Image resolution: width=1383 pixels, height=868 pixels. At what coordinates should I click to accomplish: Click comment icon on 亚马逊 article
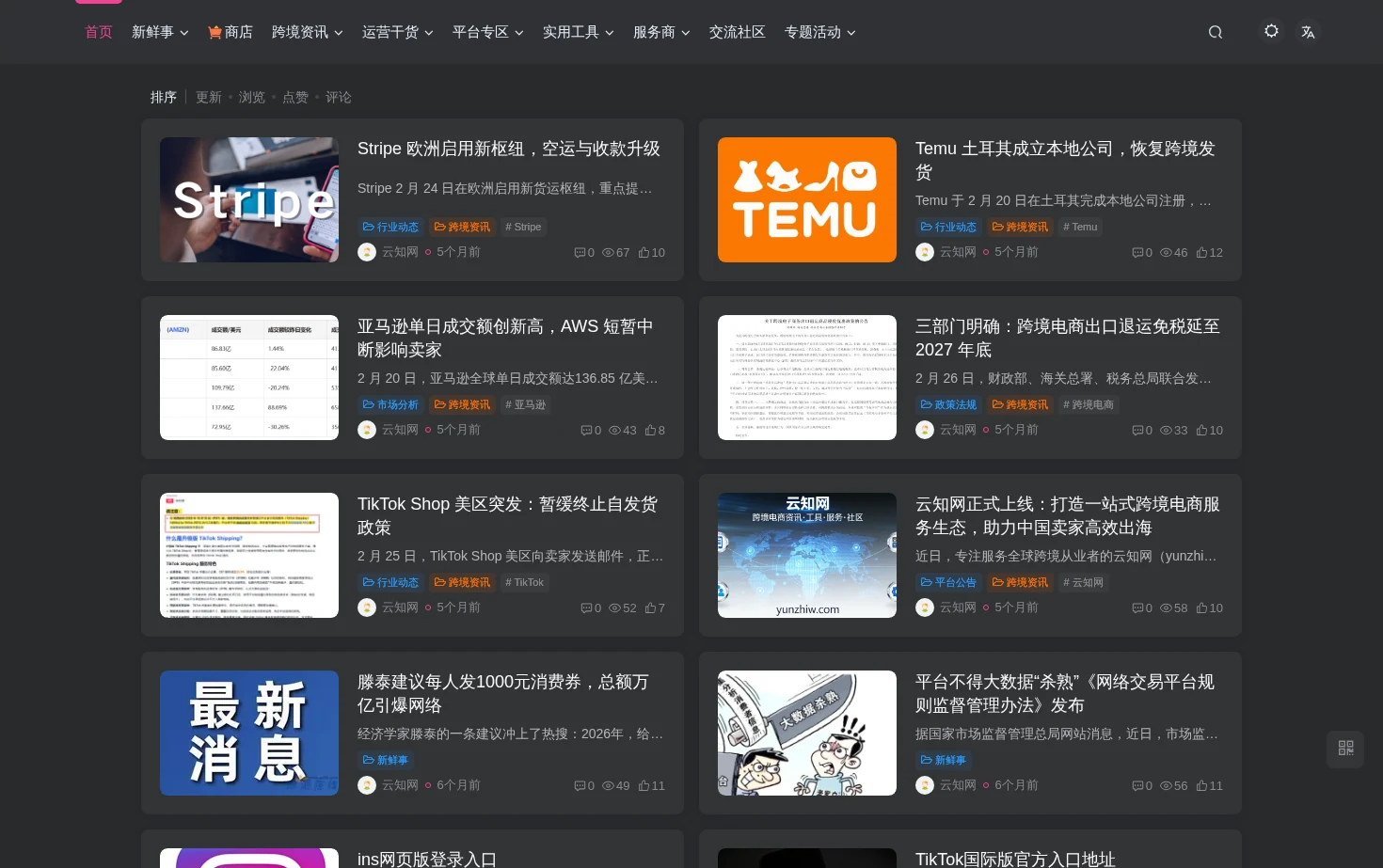(586, 431)
